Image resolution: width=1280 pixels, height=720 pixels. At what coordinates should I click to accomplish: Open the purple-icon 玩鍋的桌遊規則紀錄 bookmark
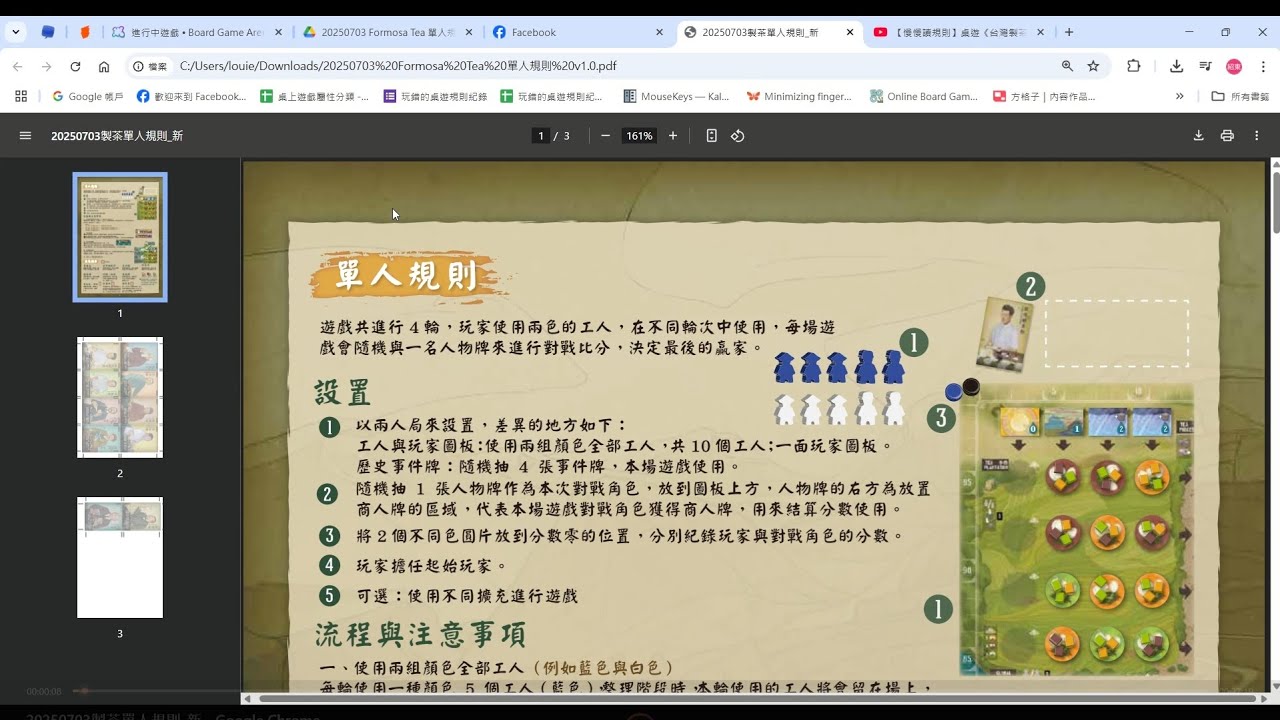[436, 96]
